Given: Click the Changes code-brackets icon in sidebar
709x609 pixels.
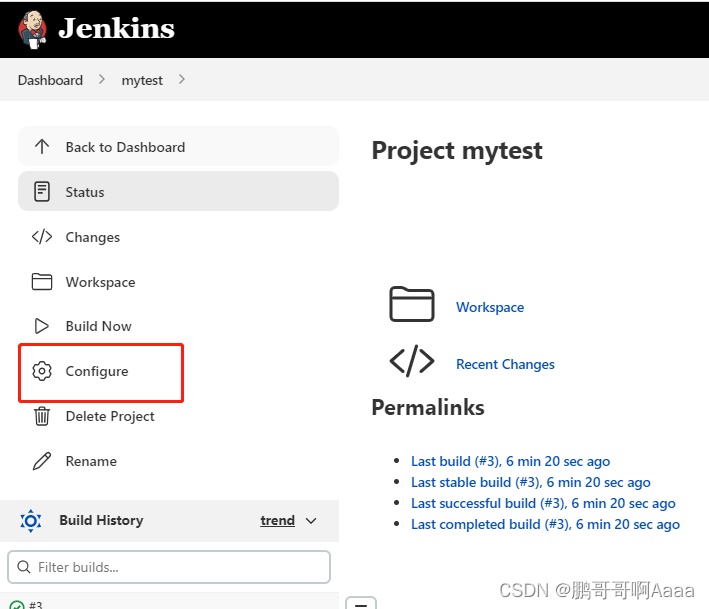Looking at the screenshot, I should 42,236.
